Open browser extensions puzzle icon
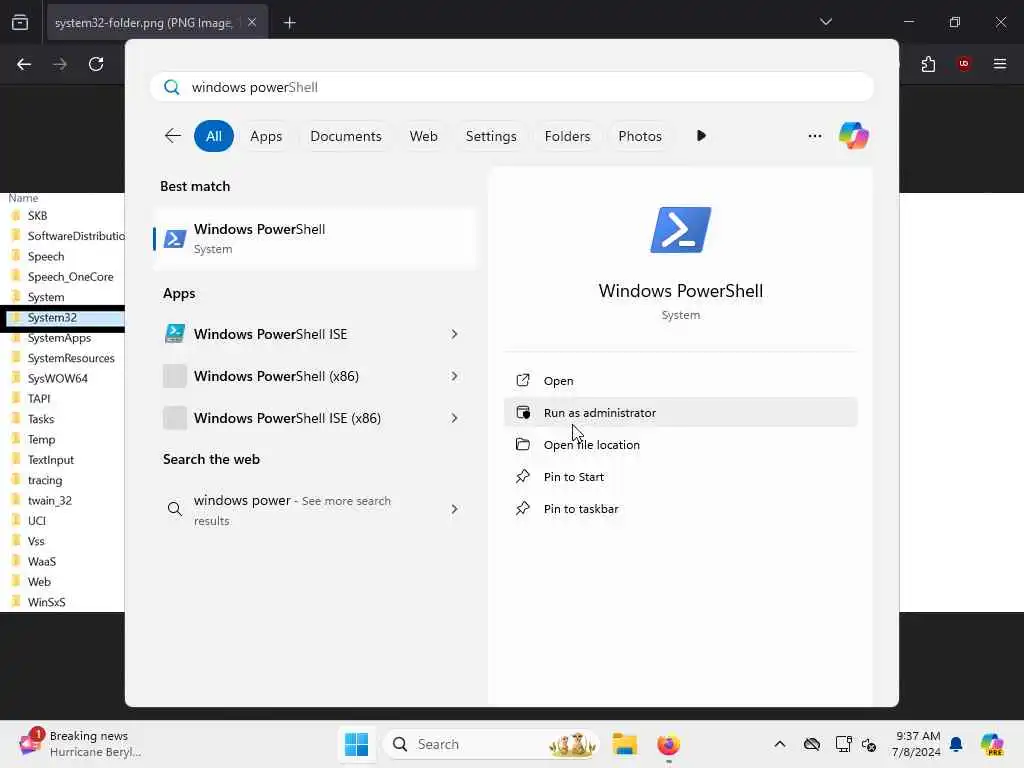Screen dimensions: 1024x768 point(928,64)
